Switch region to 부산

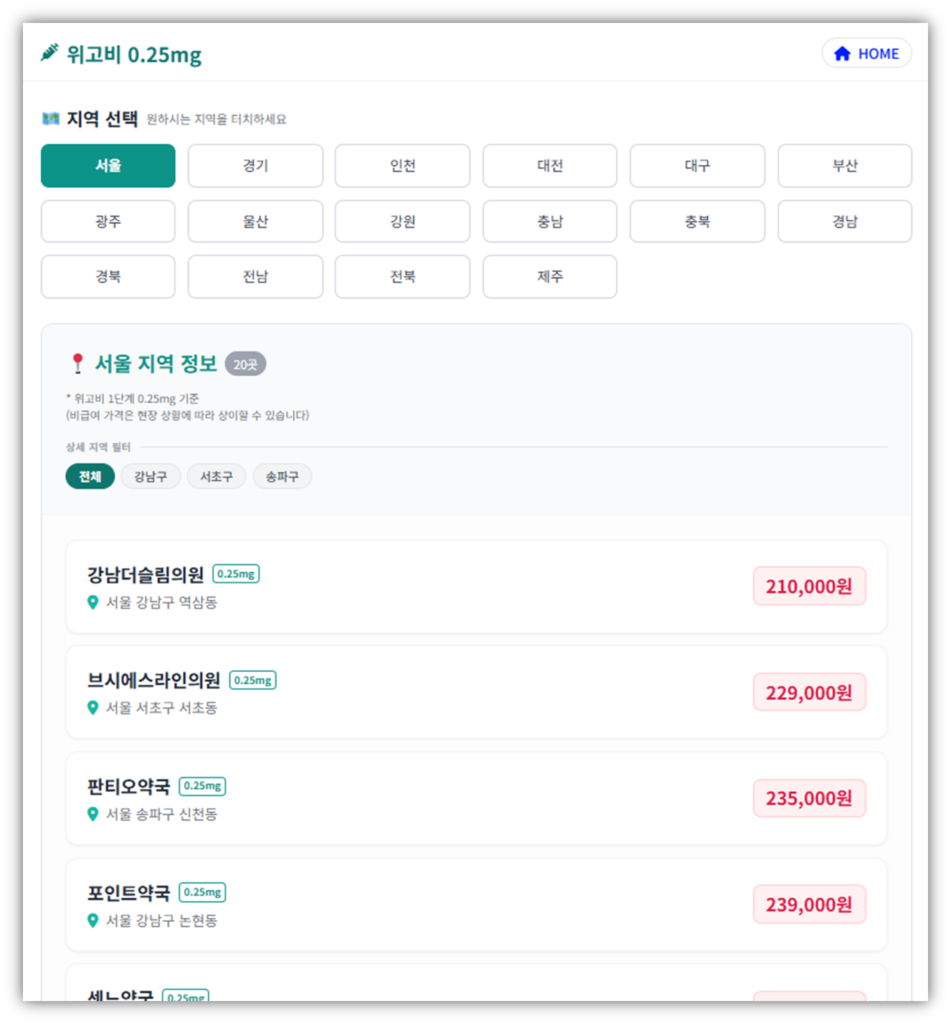pos(844,165)
